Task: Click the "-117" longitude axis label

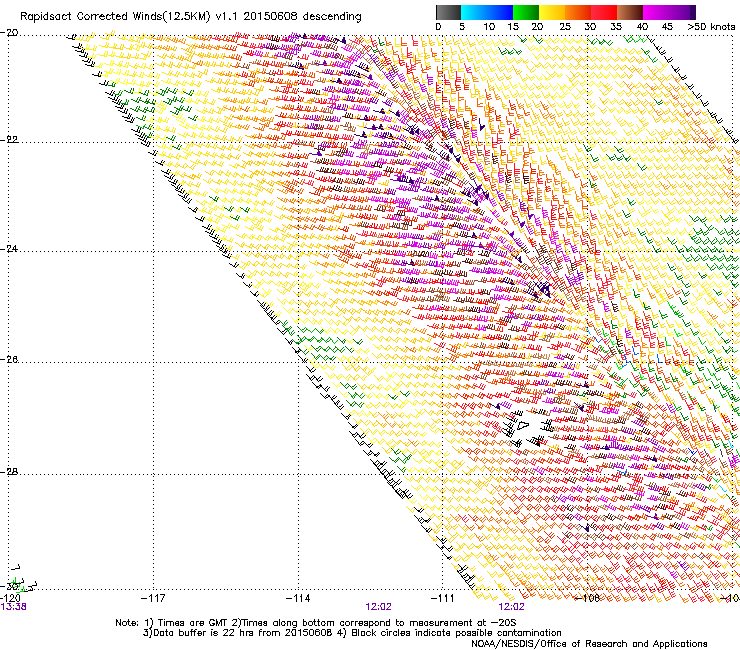Action: point(153,598)
